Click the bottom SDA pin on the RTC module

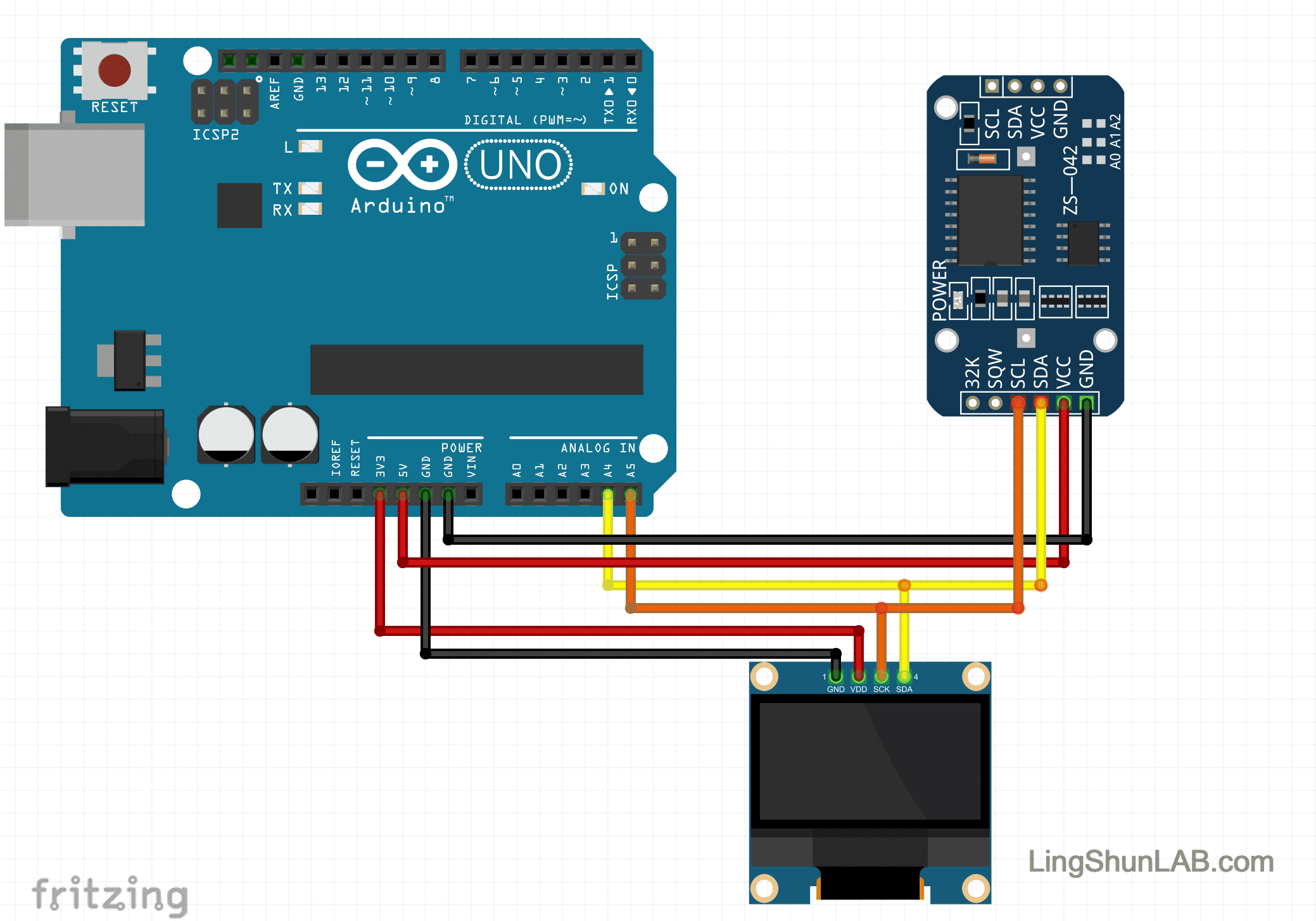point(1041,403)
